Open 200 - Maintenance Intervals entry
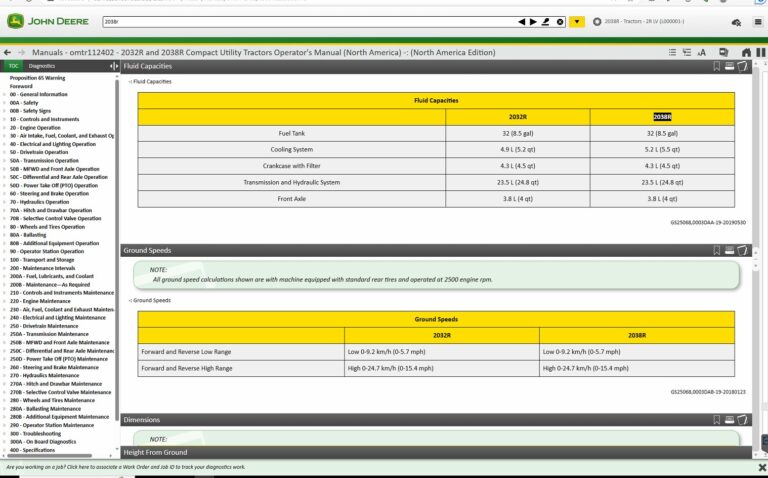The height and width of the screenshot is (478, 768). tap(42, 268)
